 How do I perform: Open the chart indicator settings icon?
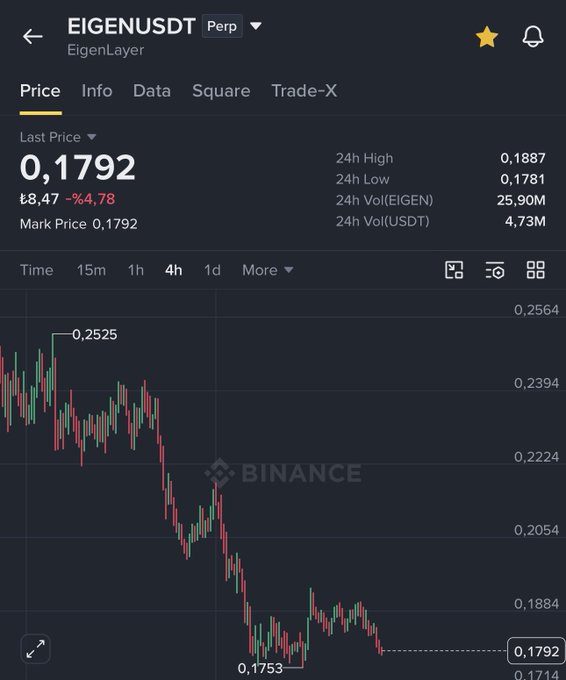tap(494, 270)
